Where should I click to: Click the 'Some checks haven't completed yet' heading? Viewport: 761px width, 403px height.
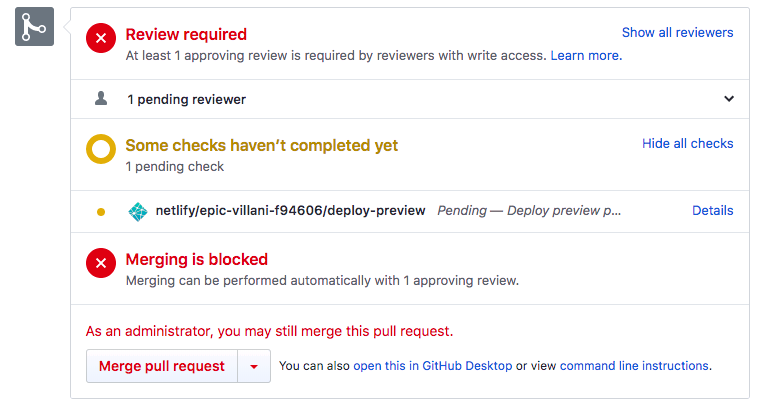261,146
